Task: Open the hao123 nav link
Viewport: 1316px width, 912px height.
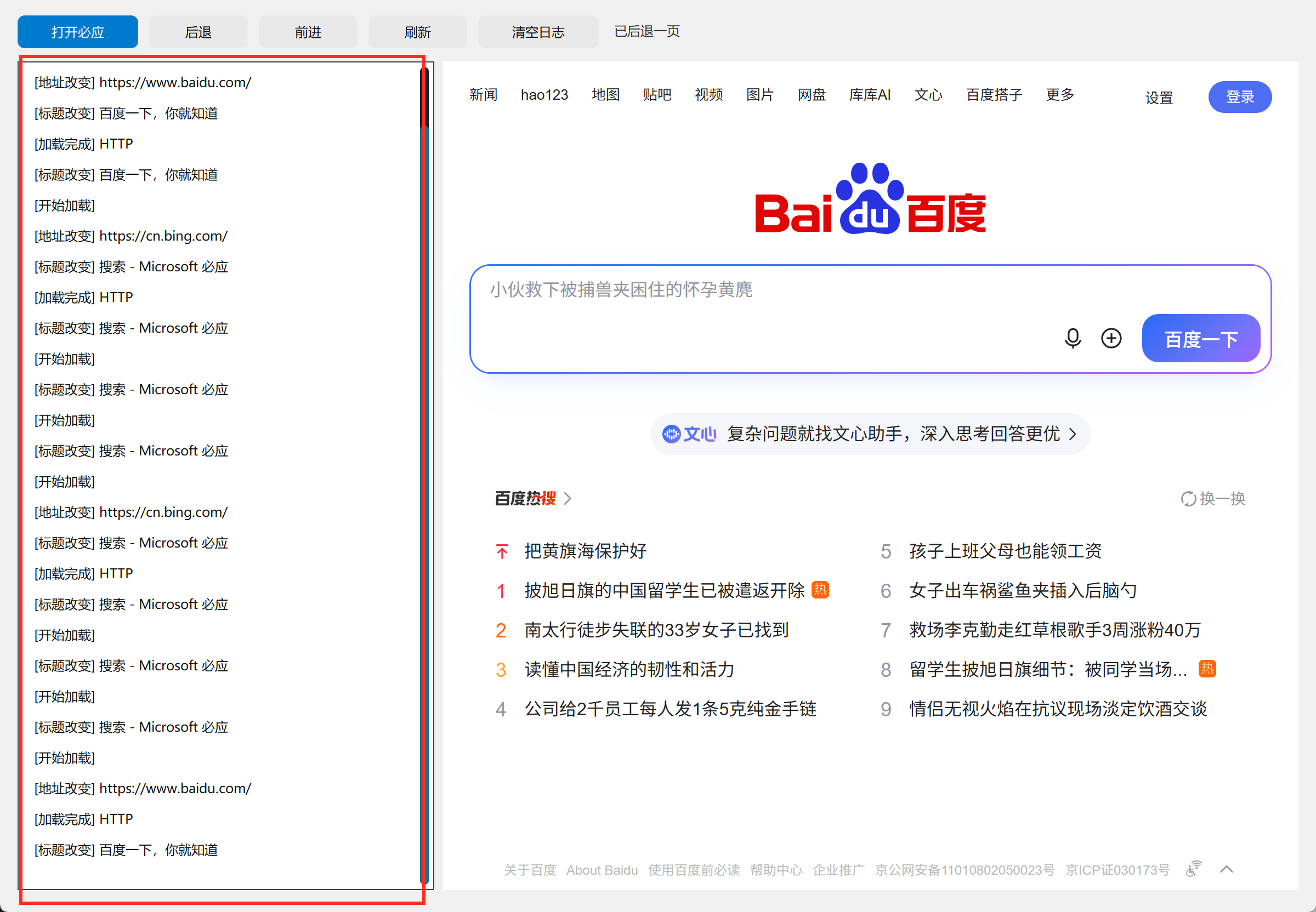Action: click(x=544, y=94)
